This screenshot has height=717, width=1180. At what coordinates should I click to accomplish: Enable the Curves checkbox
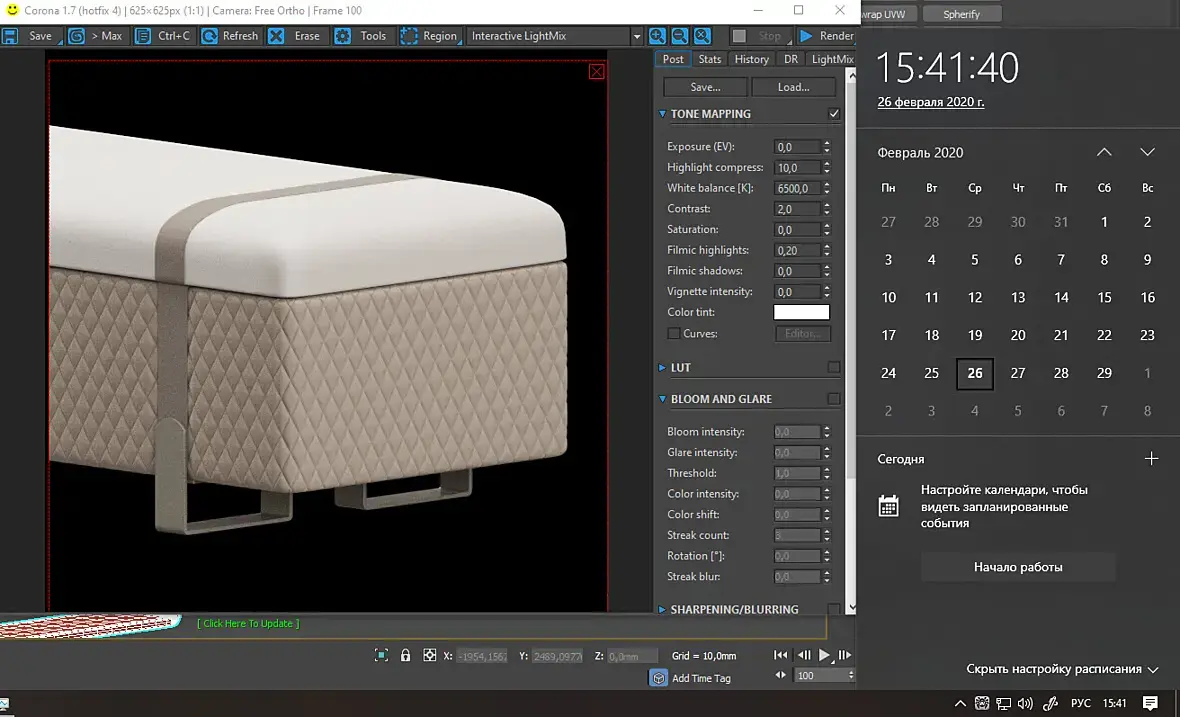674,334
